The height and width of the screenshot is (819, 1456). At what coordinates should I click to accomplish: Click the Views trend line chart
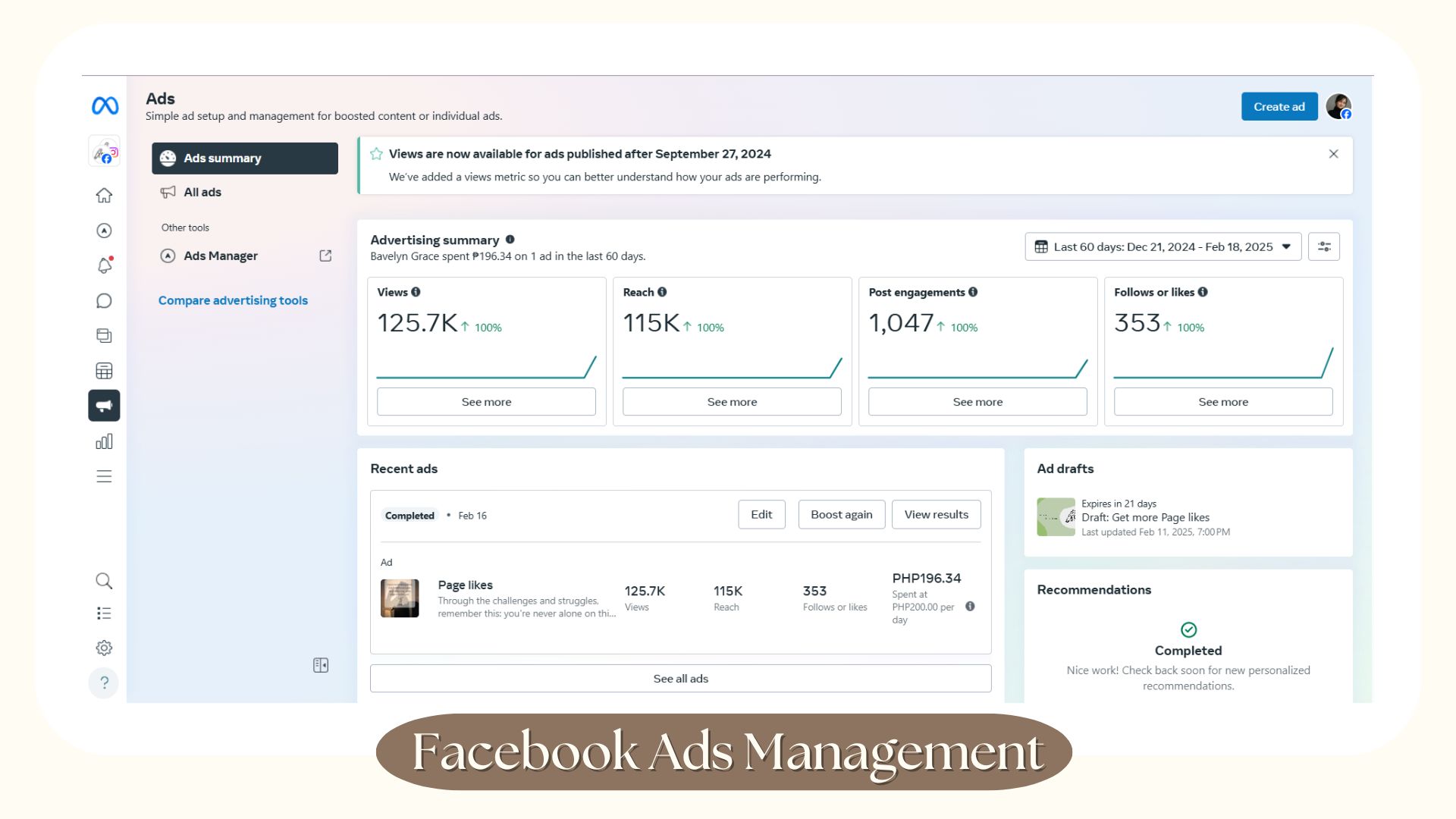click(x=486, y=367)
